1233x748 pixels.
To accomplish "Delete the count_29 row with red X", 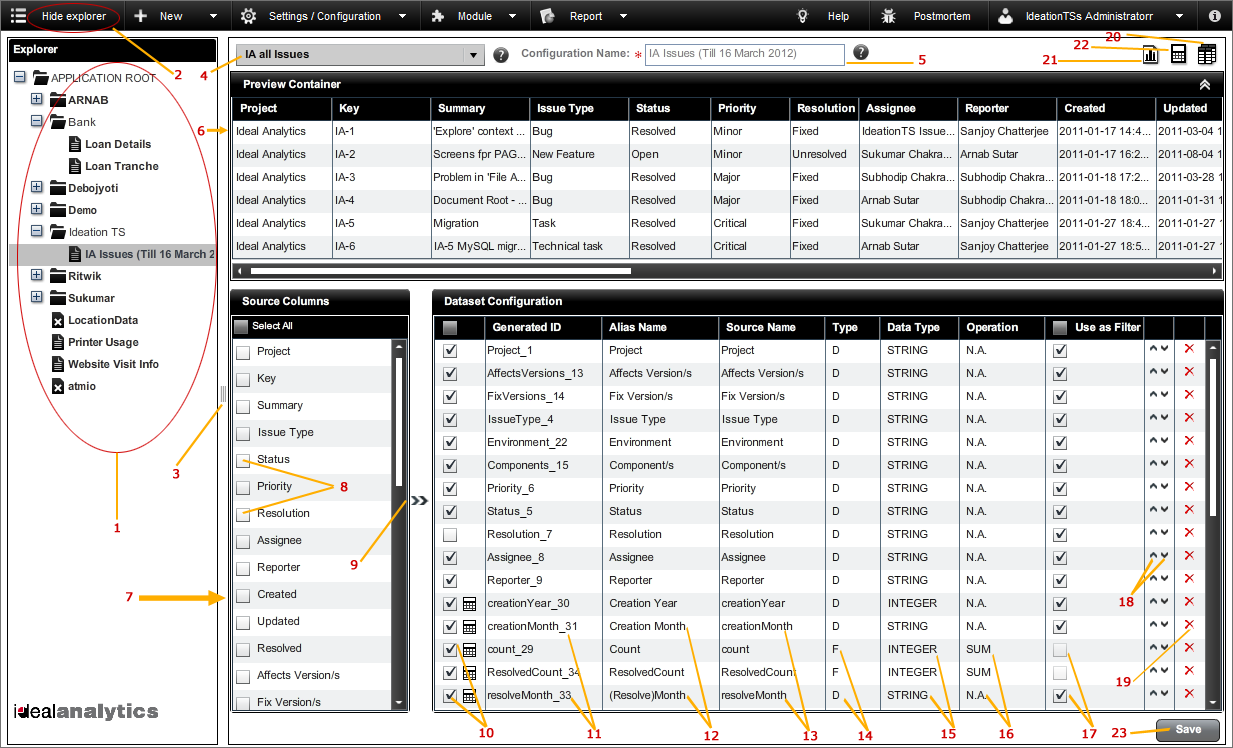I will (x=1189, y=648).
